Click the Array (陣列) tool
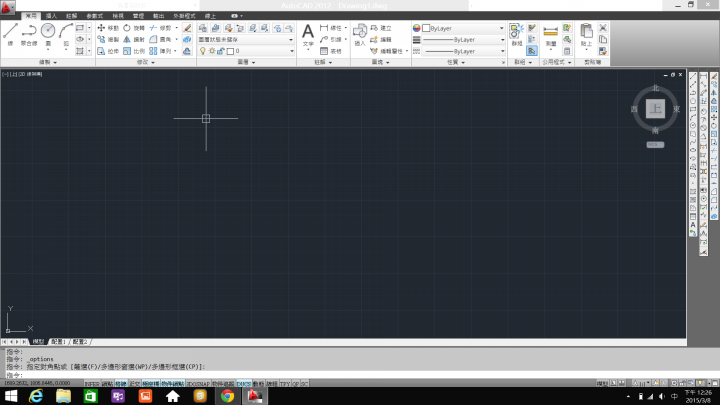The width and height of the screenshot is (720, 405). pyautogui.click(x=160, y=51)
